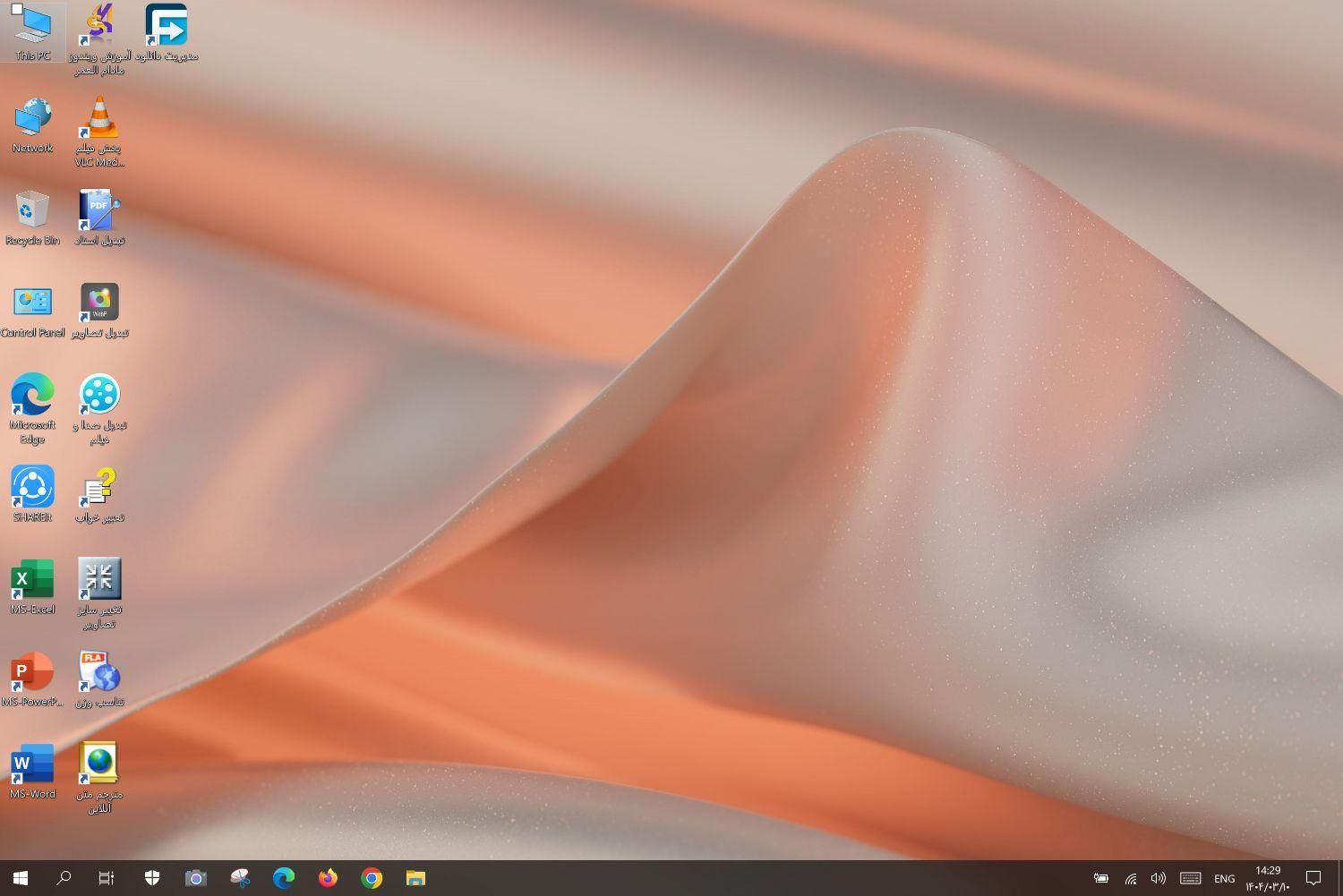The image size is (1343, 896).
Task: Select the PDF converter shortcut (تبدیل اسناد)
Action: pos(99,218)
